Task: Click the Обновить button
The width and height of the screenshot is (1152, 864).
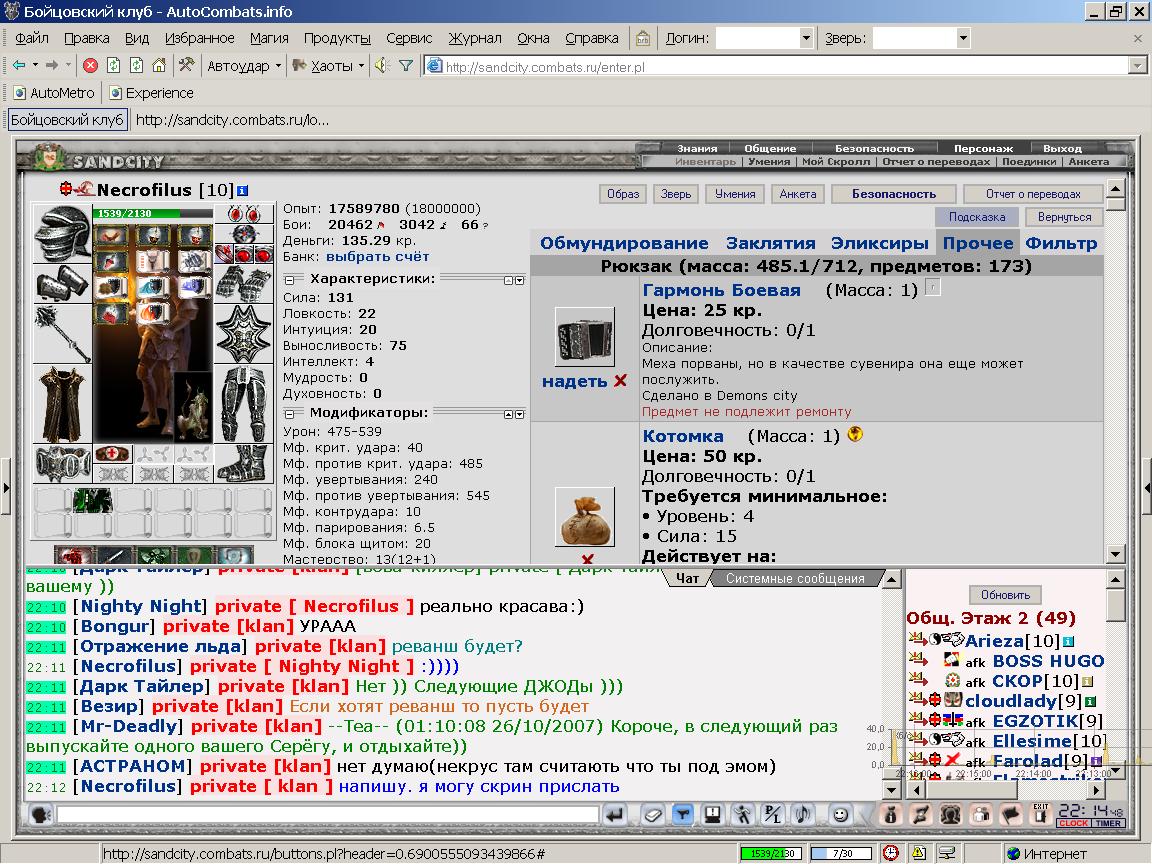Action: pos(1005,594)
